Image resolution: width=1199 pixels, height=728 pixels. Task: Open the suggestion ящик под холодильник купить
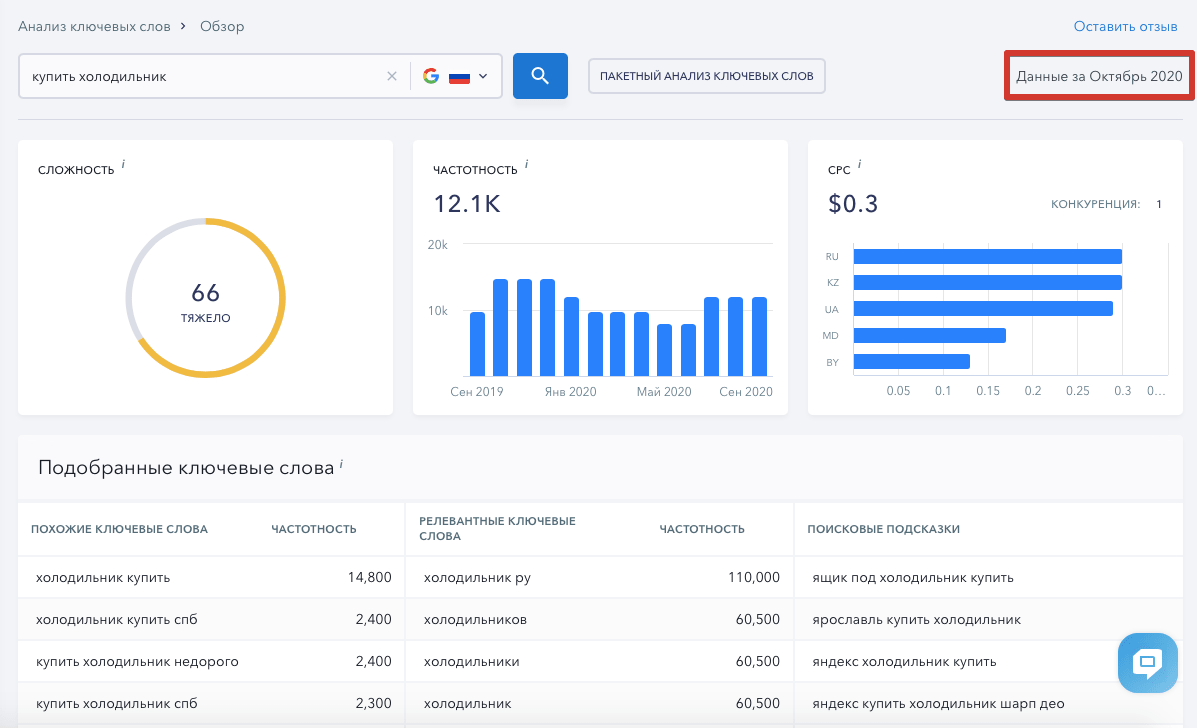coord(913,577)
